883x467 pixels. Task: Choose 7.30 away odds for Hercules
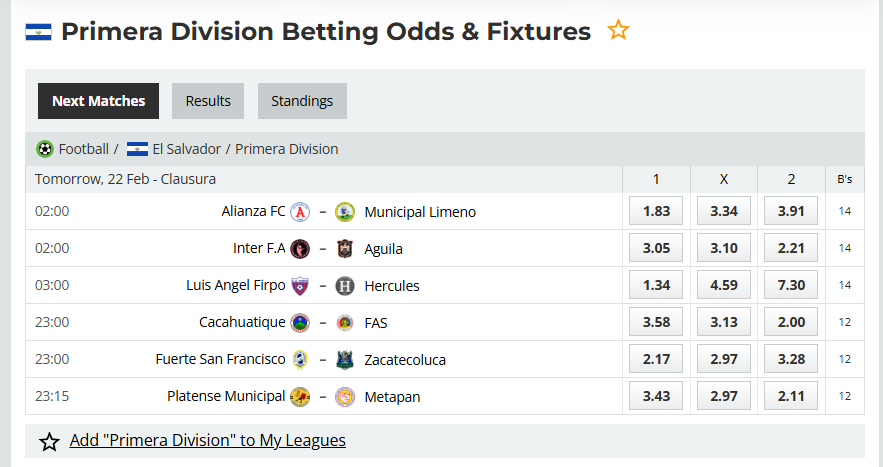pos(791,286)
